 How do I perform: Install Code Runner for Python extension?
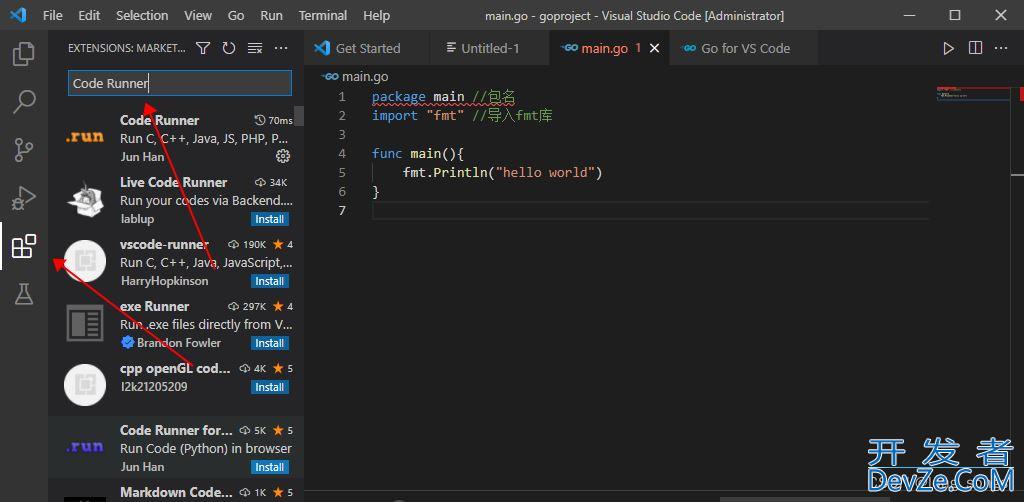pyautogui.click(x=270, y=467)
